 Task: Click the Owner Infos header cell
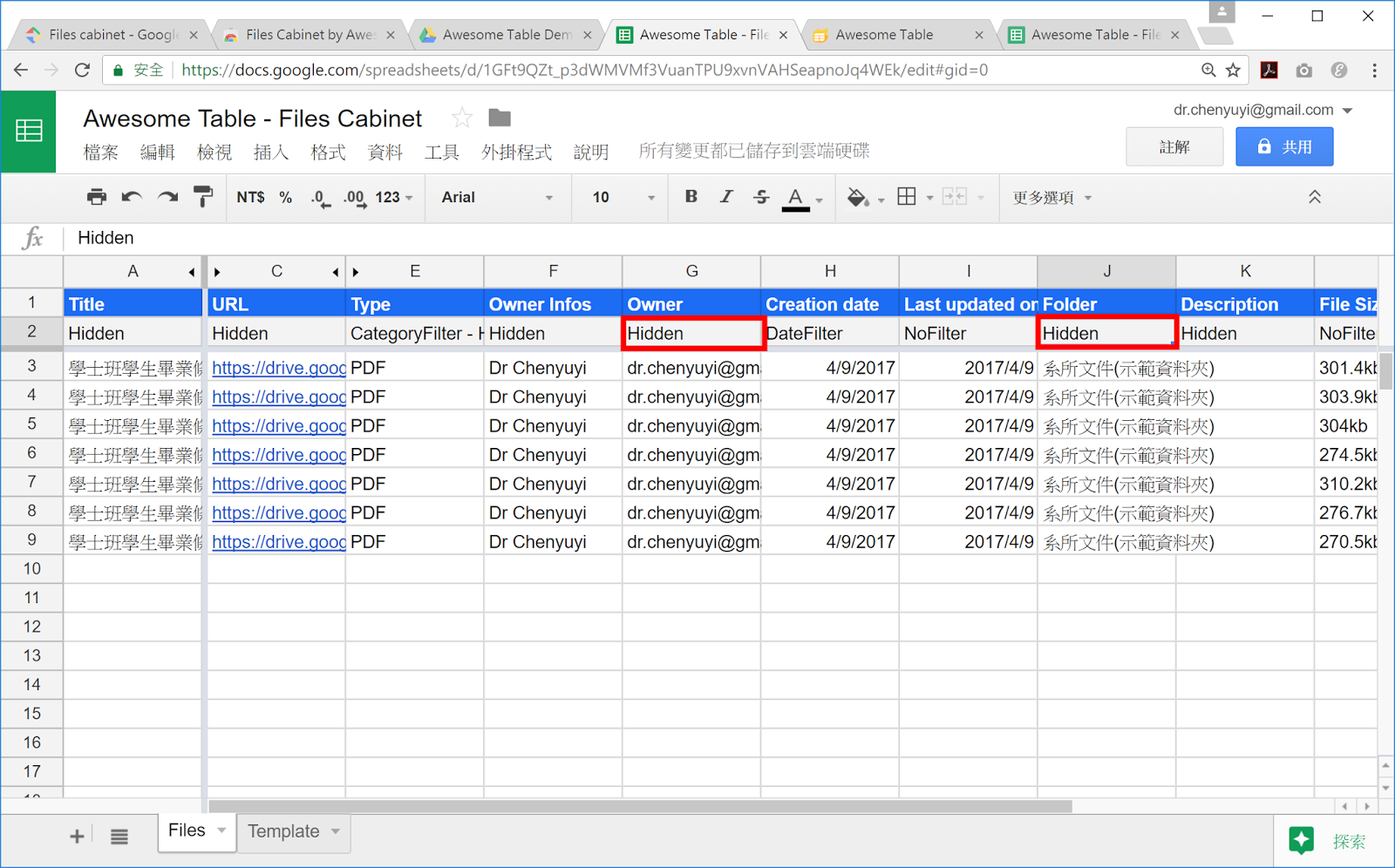[x=553, y=304]
